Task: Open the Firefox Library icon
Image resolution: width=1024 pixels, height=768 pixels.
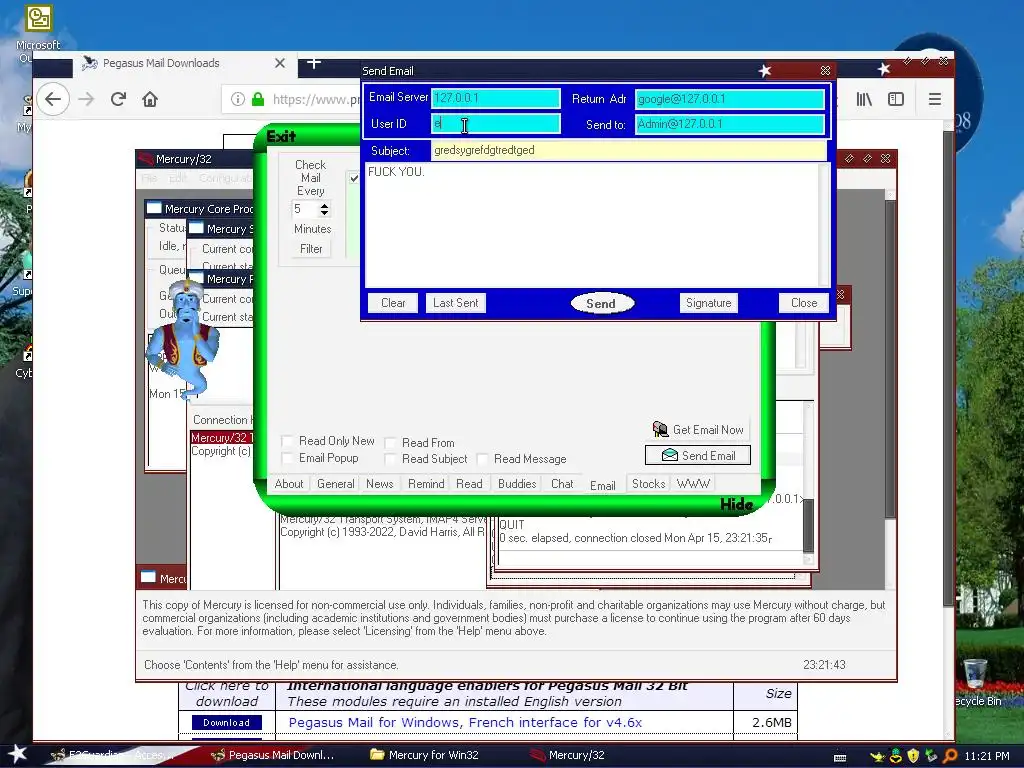Action: tap(864, 99)
